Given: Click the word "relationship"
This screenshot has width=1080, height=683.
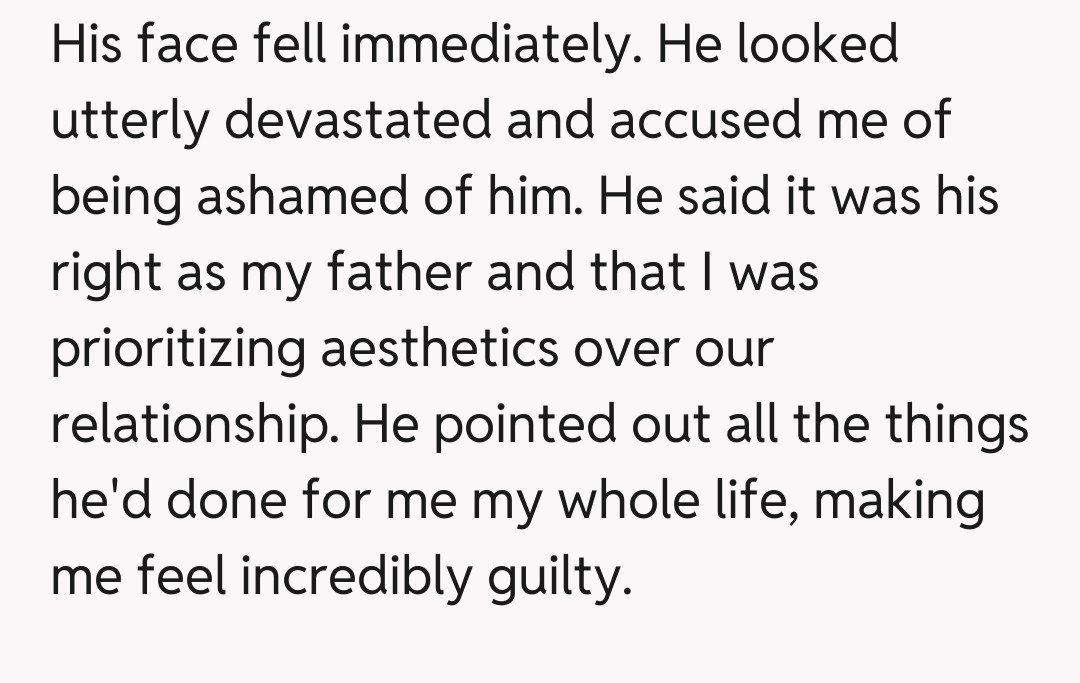Looking at the screenshot, I should point(193,427).
